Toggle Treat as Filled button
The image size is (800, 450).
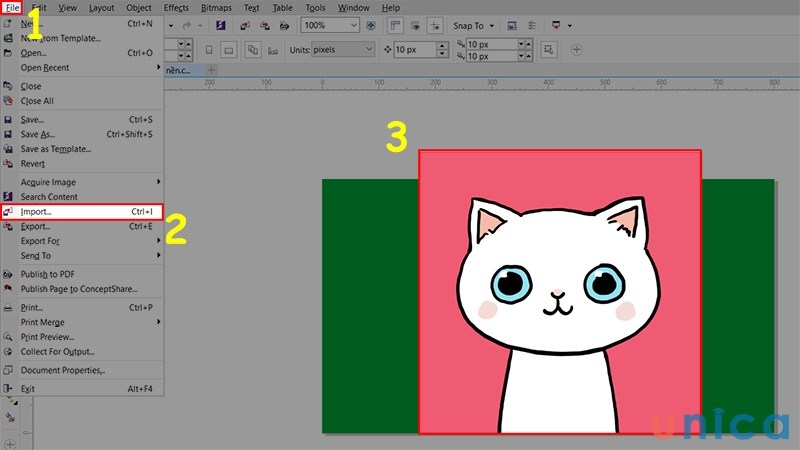pyautogui.click(x=548, y=49)
